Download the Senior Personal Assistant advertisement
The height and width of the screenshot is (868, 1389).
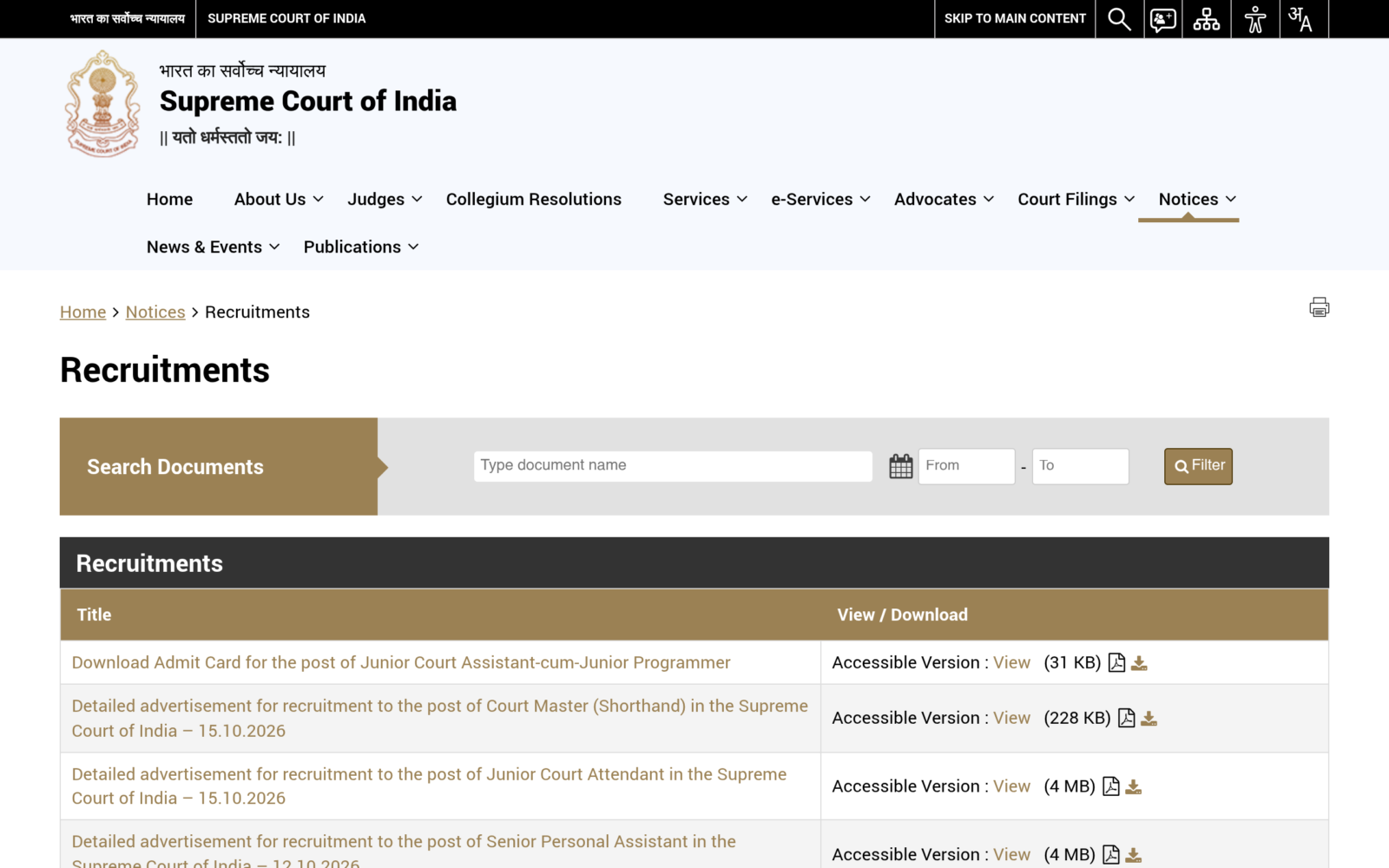click(1134, 856)
